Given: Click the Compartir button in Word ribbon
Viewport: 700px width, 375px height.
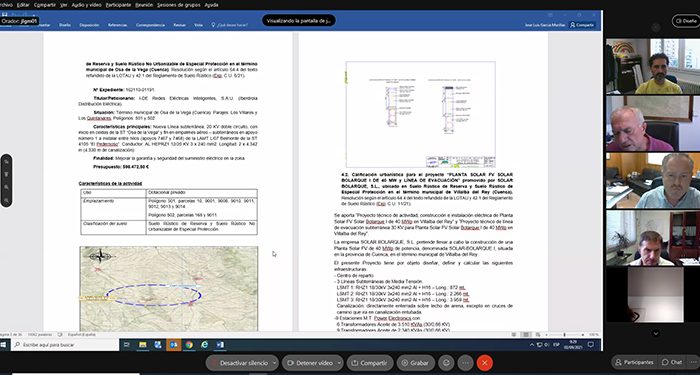Looking at the screenshot, I should [x=583, y=25].
